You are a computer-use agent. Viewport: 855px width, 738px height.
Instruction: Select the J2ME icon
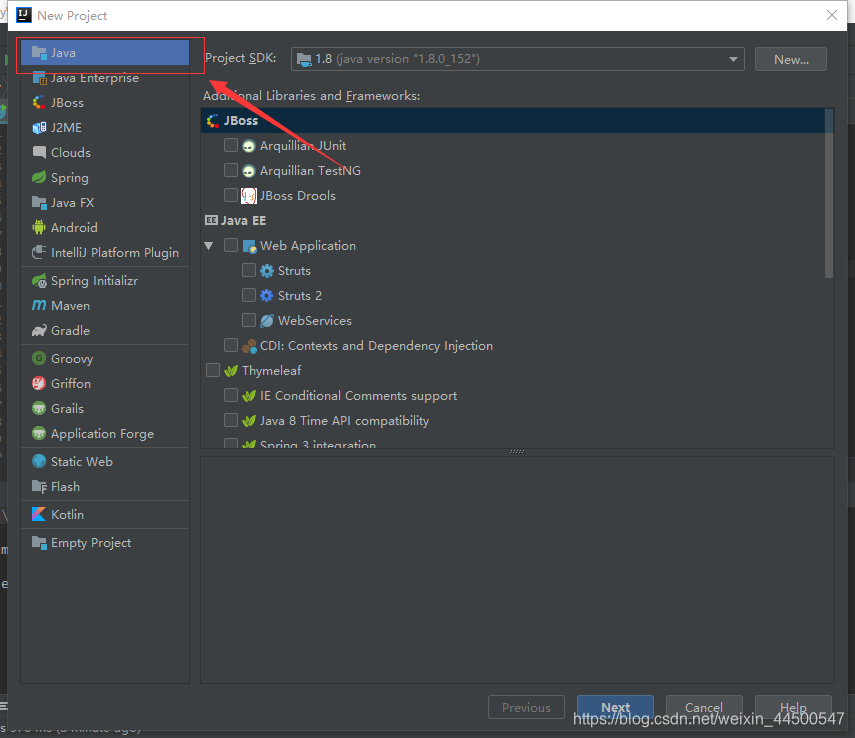pos(39,128)
